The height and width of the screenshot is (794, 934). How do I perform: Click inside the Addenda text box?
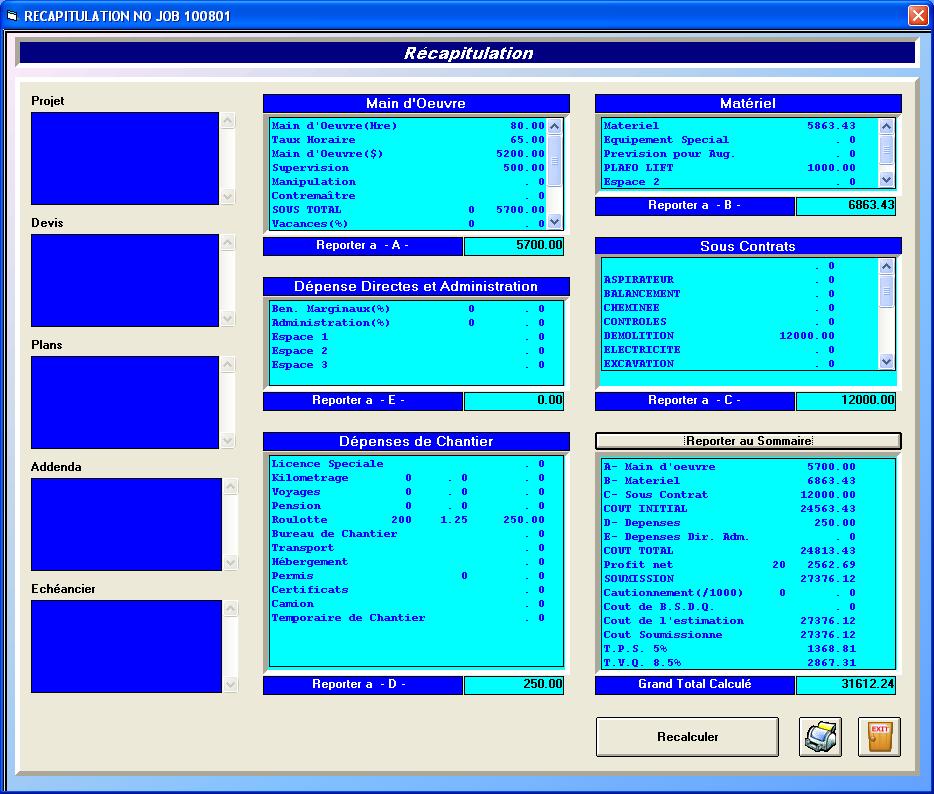pos(125,524)
